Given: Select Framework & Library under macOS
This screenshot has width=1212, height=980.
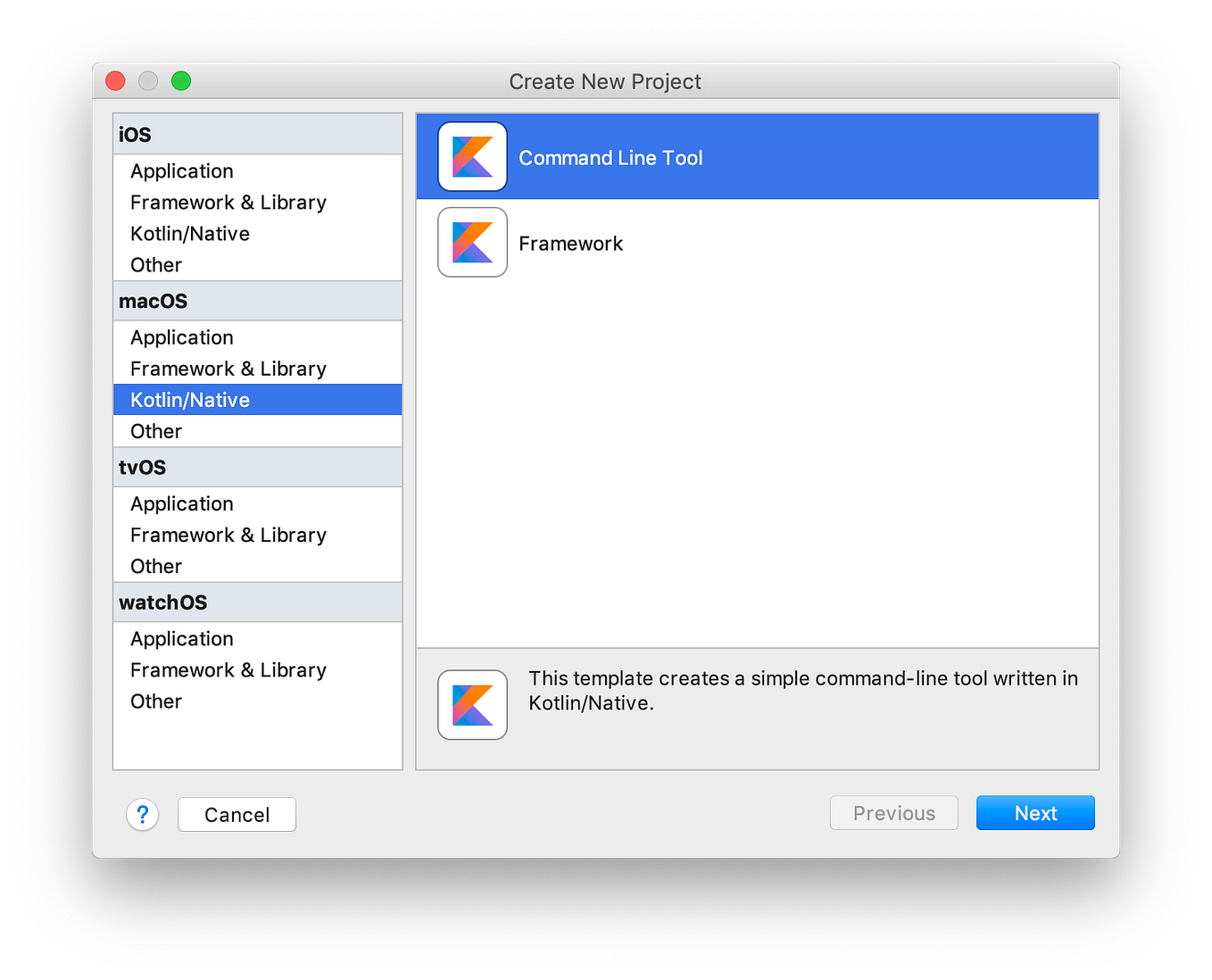Looking at the screenshot, I should point(228,368).
